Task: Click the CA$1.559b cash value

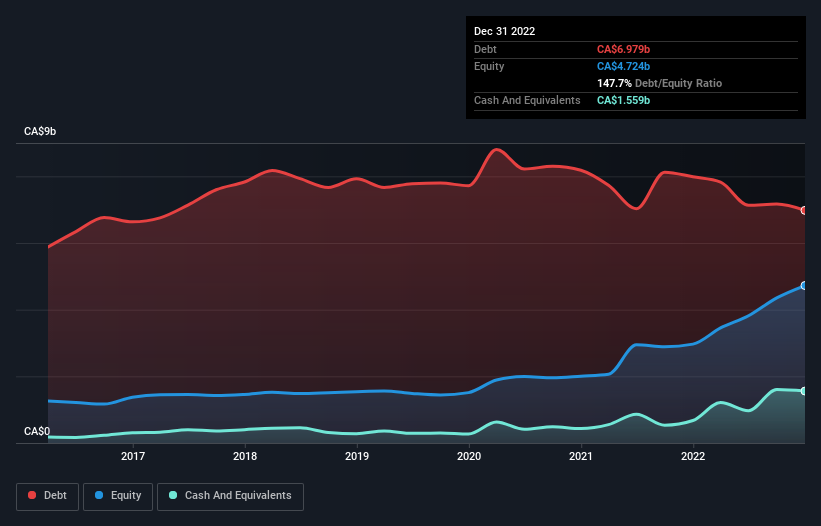Action: 623,100
